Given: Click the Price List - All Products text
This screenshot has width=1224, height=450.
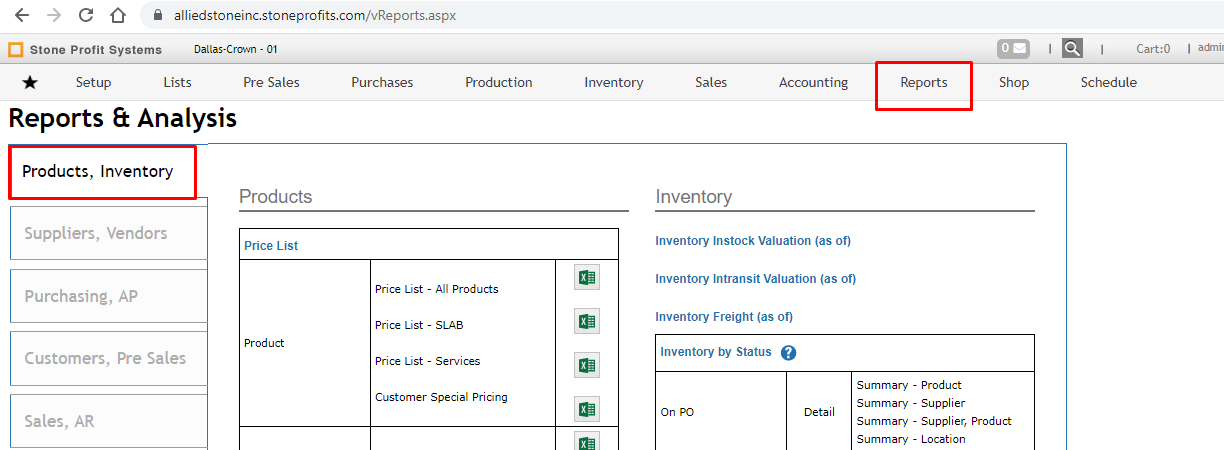Looking at the screenshot, I should (x=437, y=289).
